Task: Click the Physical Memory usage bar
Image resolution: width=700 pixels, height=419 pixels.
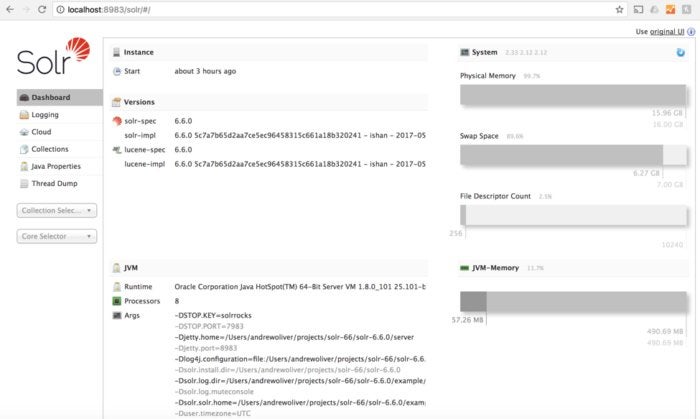Action: (x=573, y=95)
